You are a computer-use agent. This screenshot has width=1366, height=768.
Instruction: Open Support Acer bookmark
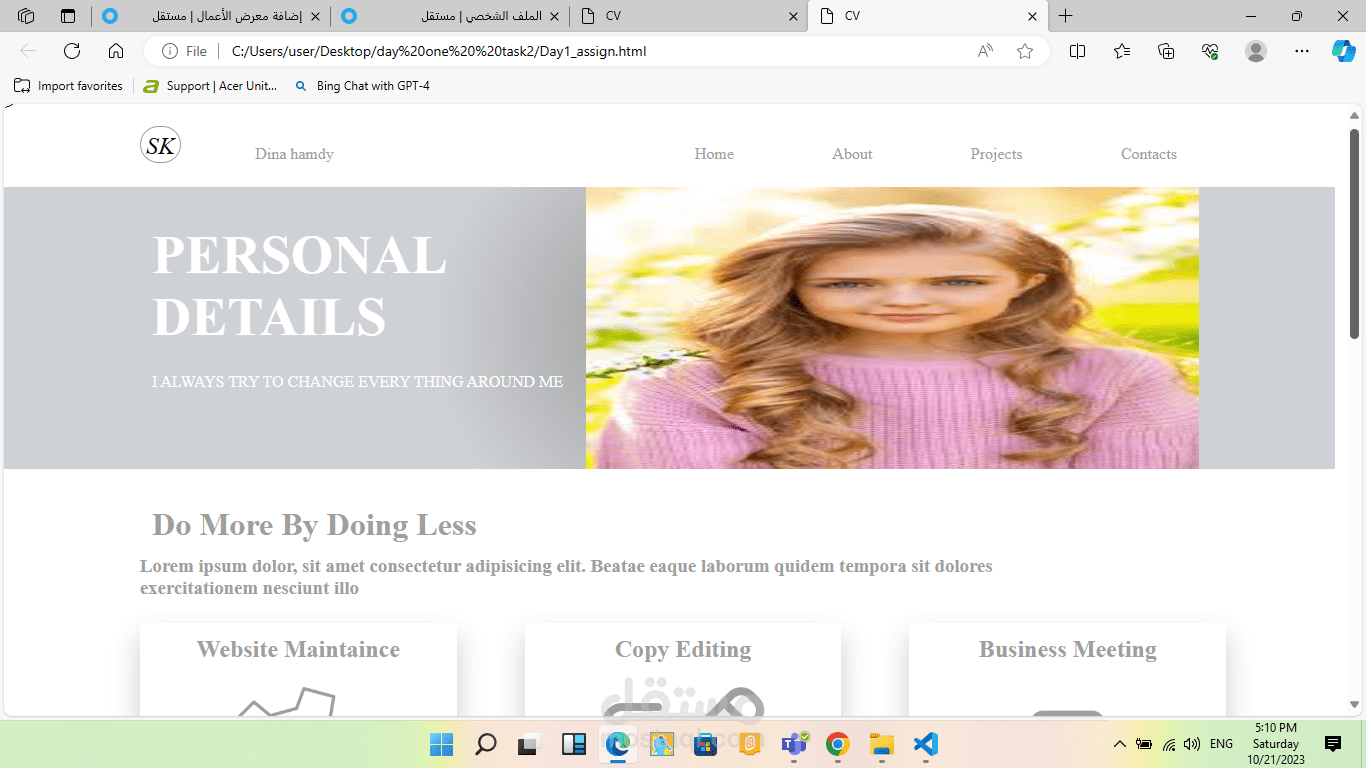tap(210, 86)
